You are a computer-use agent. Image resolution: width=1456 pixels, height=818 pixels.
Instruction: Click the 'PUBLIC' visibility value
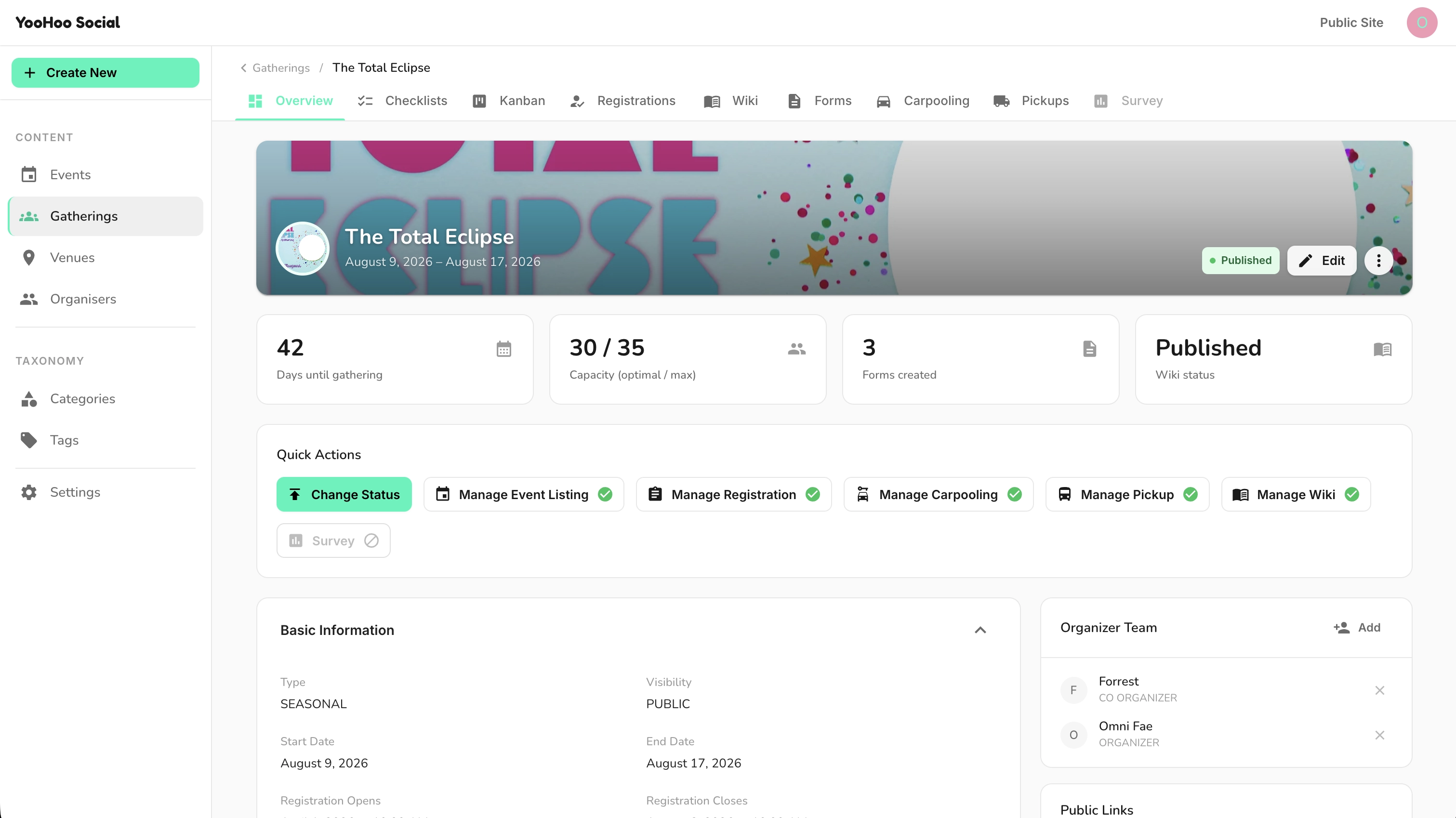coord(668,704)
